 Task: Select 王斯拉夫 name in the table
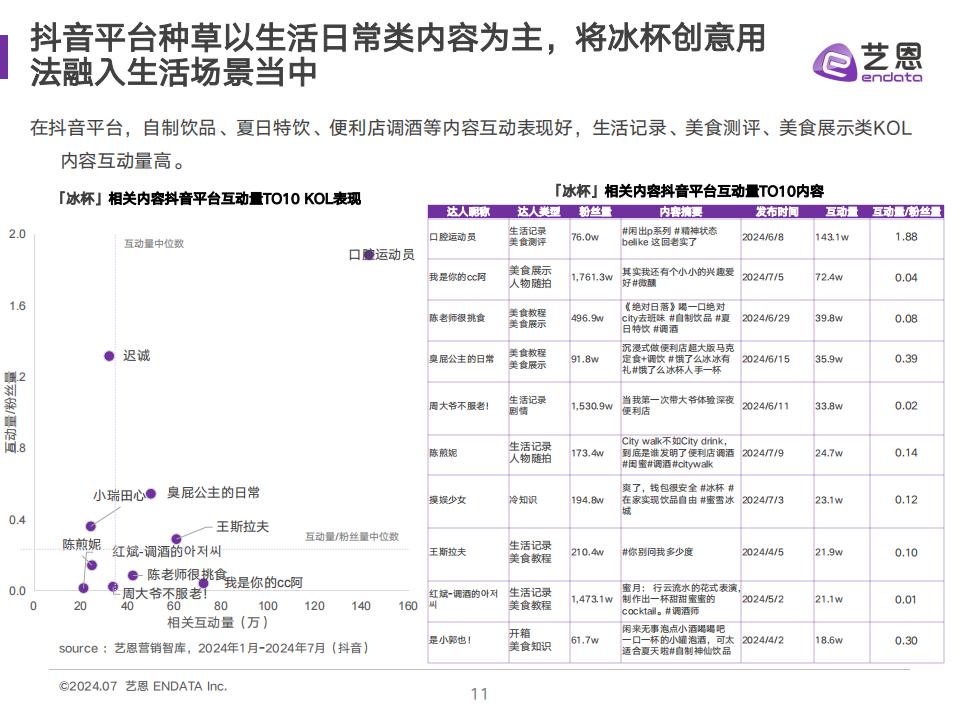pos(448,552)
